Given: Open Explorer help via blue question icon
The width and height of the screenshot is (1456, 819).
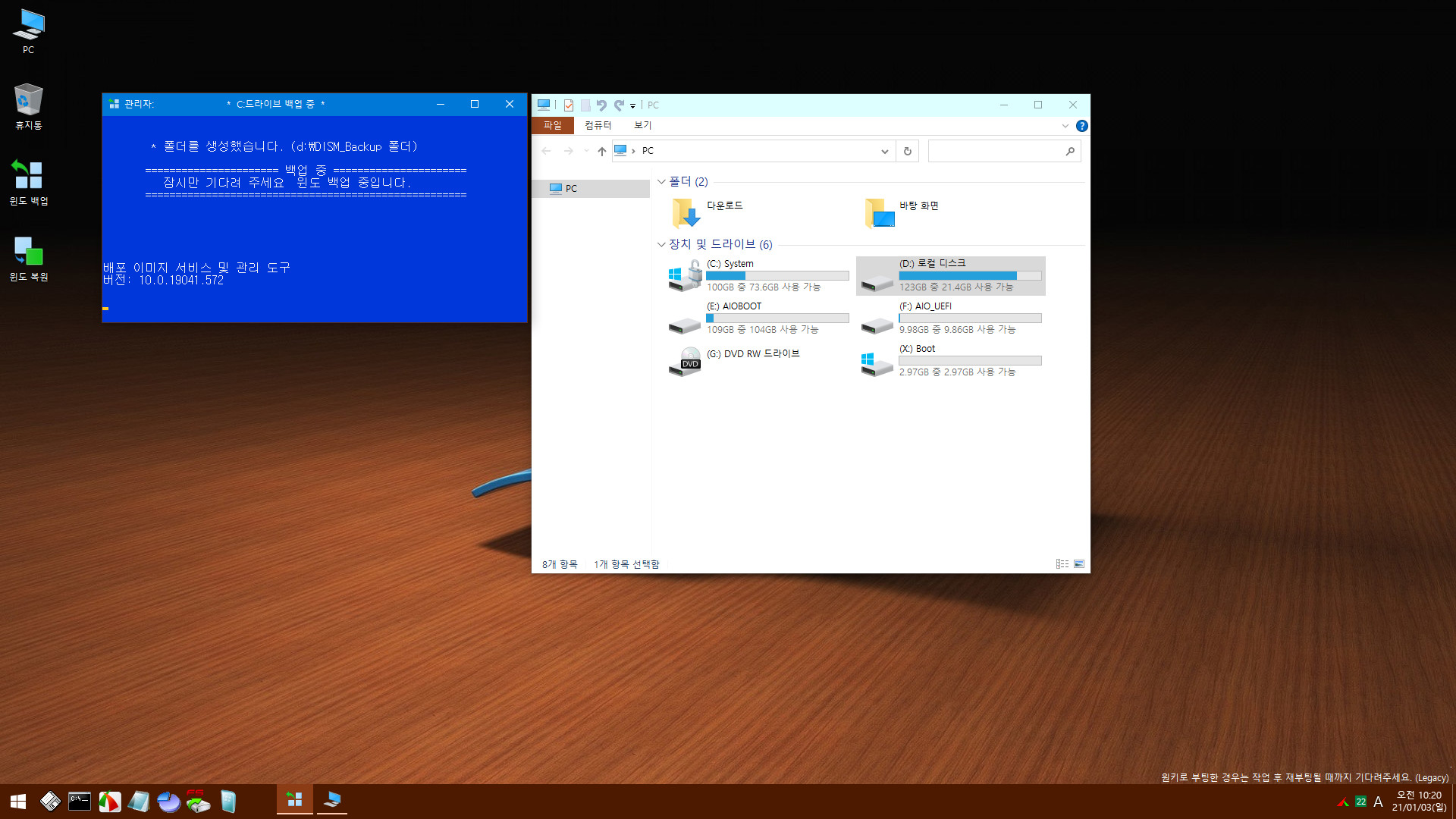Looking at the screenshot, I should click(x=1082, y=126).
